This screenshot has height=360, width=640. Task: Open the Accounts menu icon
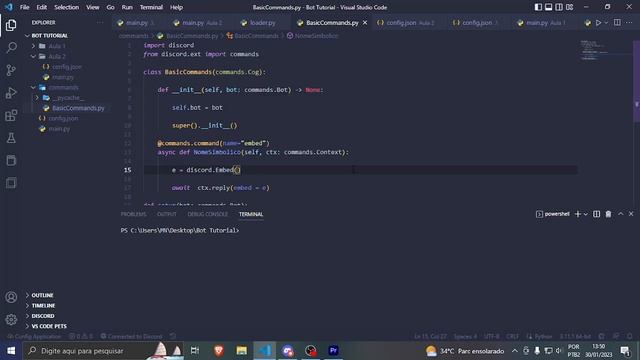click(11, 297)
